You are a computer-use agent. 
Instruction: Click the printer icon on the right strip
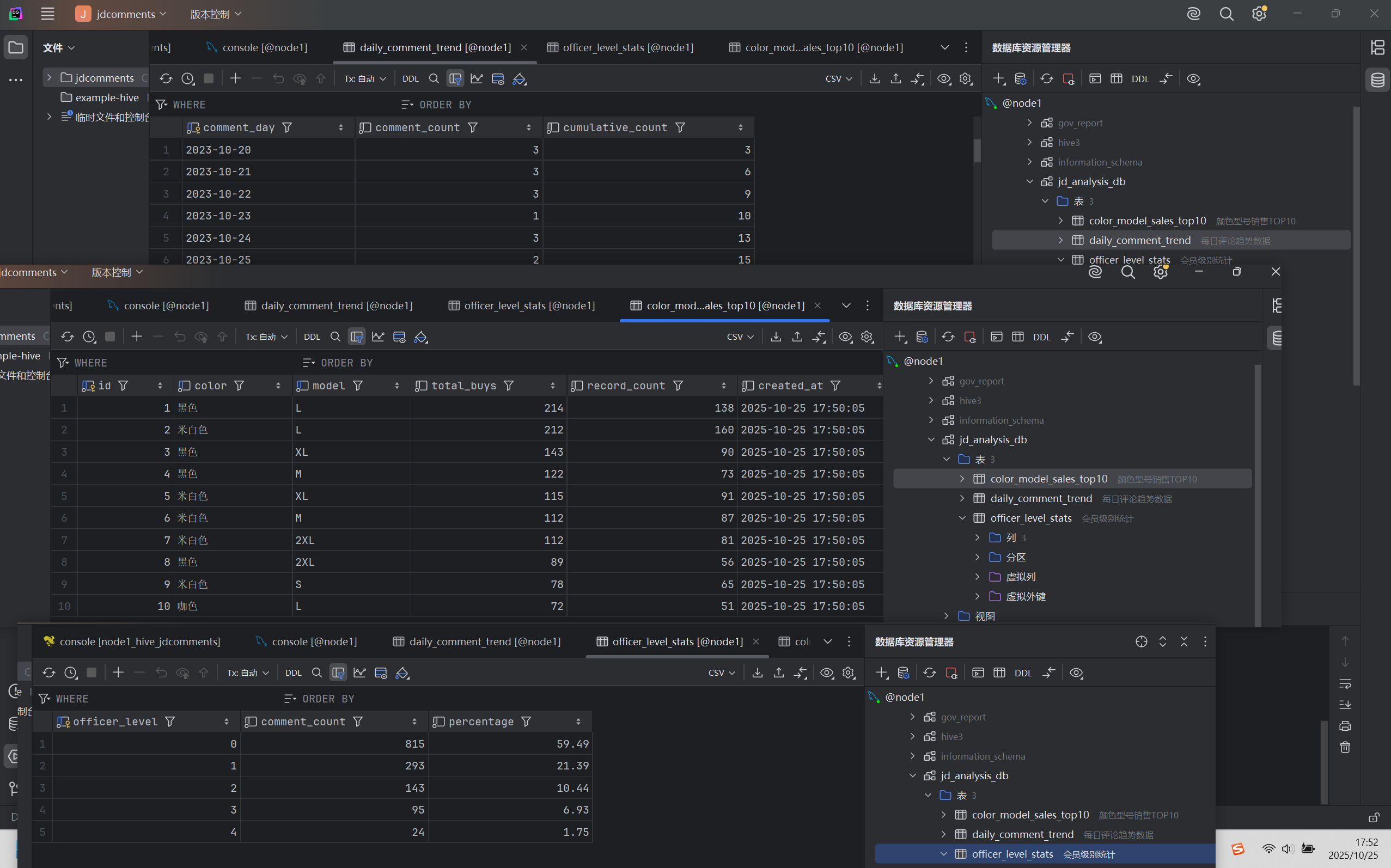[1345, 726]
